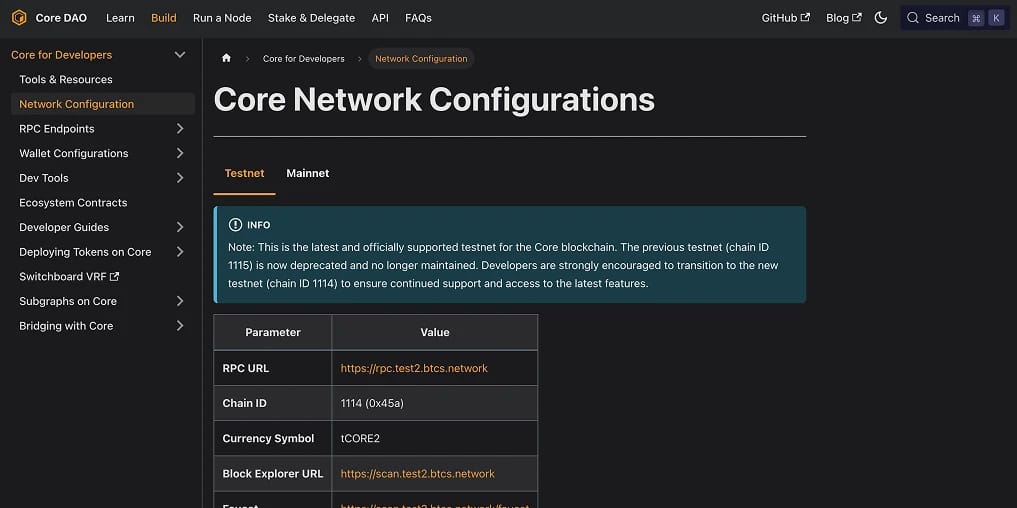The width and height of the screenshot is (1017, 508).
Task: Click Network Configuration breadcrumb pill
Action: click(421, 58)
